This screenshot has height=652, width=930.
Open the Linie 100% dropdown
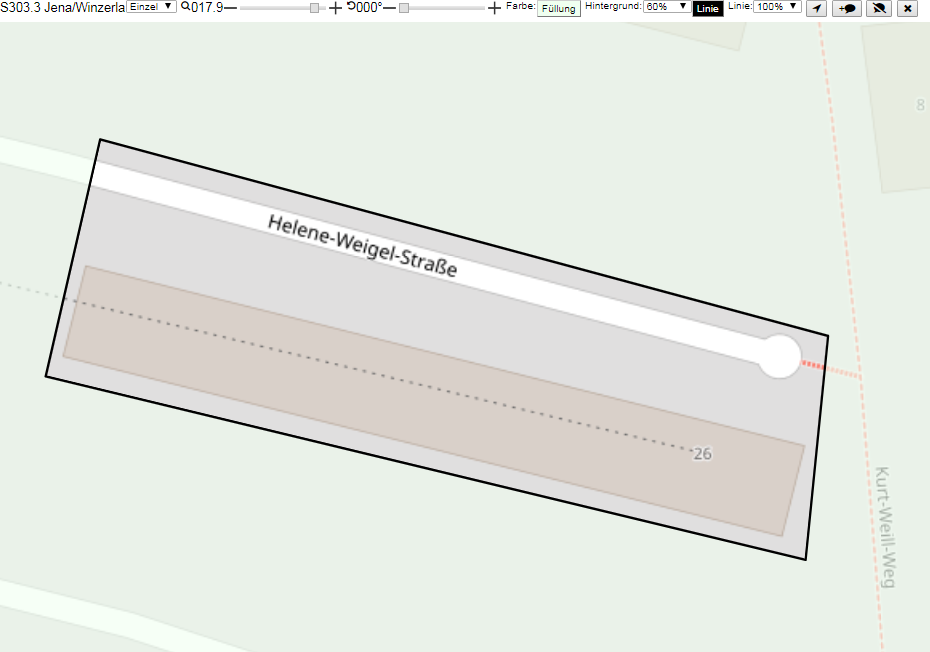777,7
